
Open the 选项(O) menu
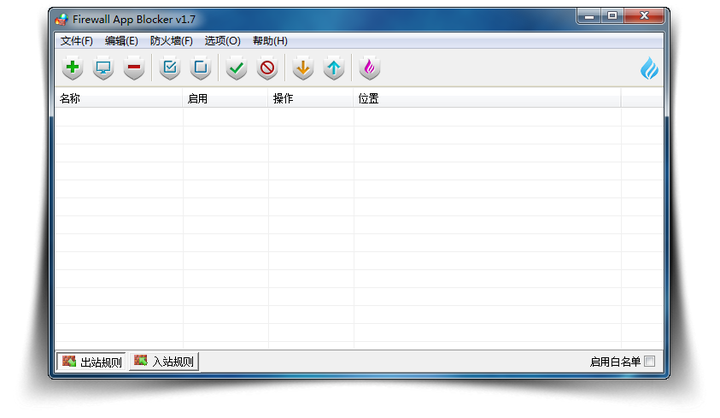pyautogui.click(x=222, y=41)
